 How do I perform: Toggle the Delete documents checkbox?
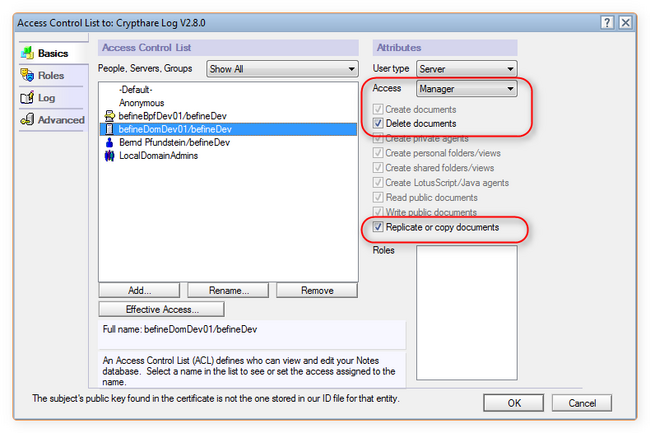coord(378,123)
